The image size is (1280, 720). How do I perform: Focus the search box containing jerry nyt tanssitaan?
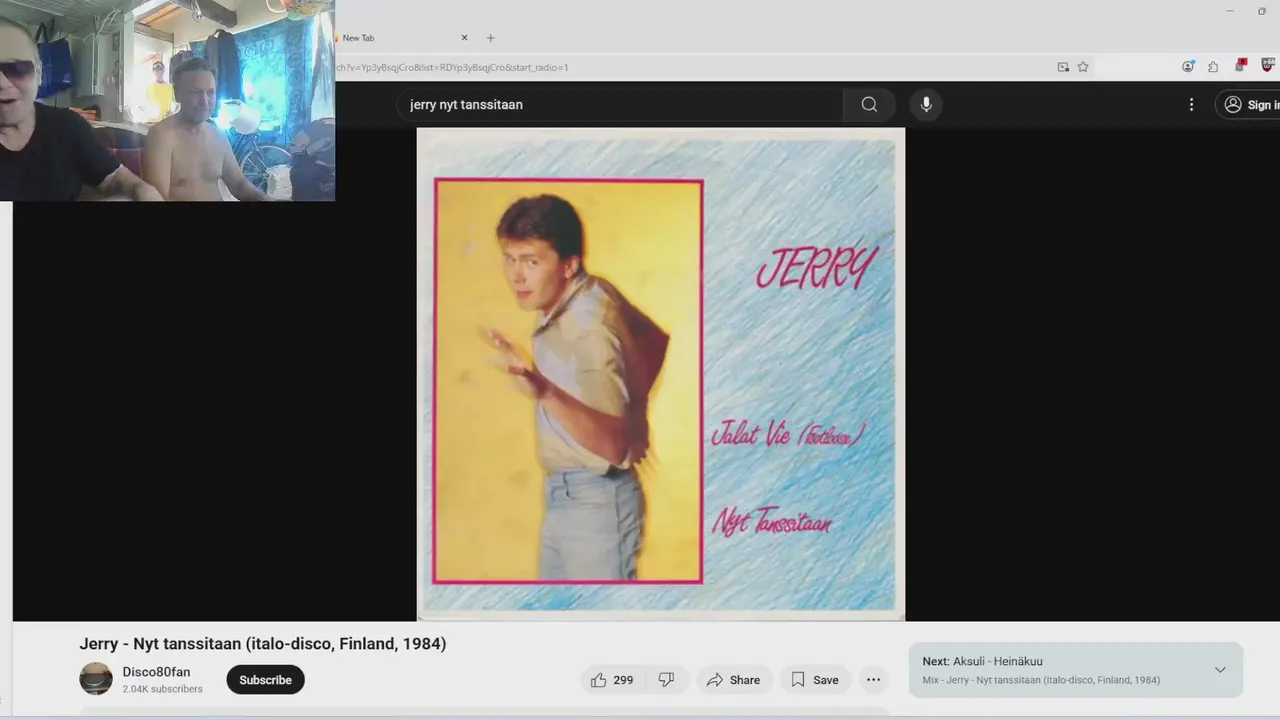pos(620,104)
